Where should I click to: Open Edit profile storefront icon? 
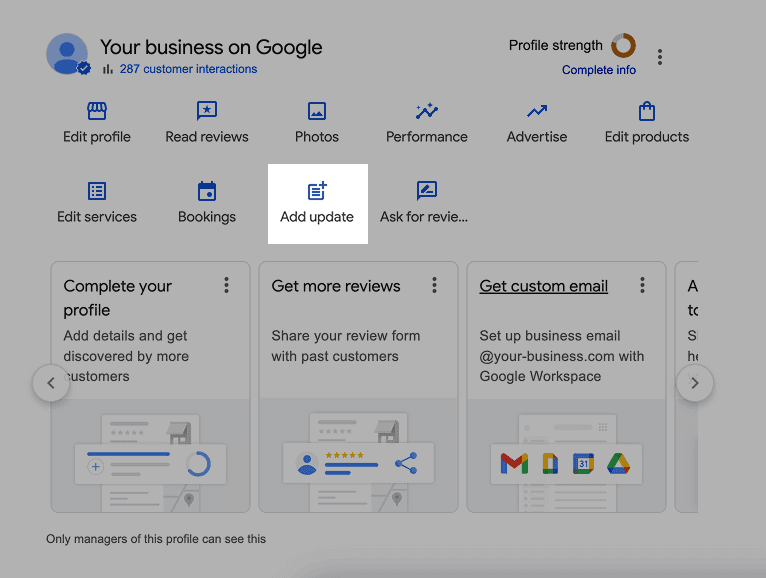coord(97,111)
